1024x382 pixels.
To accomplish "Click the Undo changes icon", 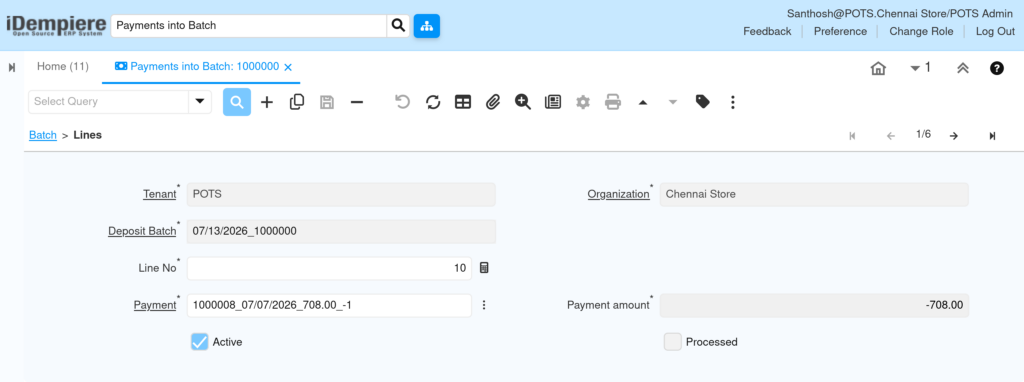I will coord(403,102).
